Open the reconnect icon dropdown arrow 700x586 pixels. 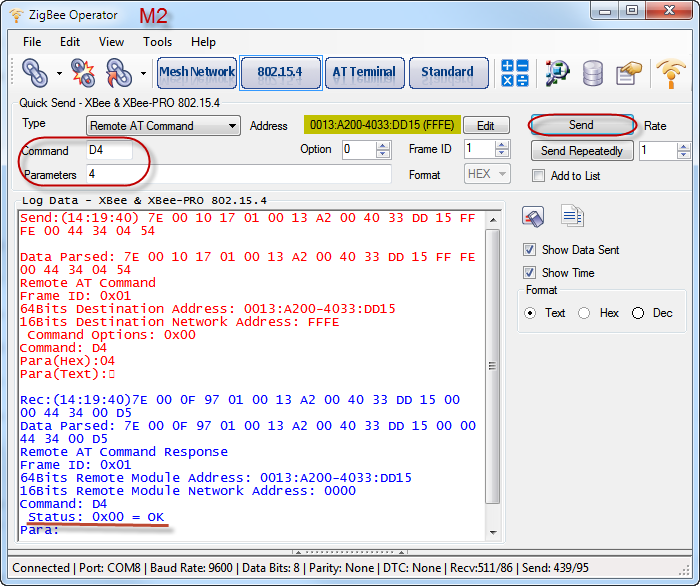(143, 73)
